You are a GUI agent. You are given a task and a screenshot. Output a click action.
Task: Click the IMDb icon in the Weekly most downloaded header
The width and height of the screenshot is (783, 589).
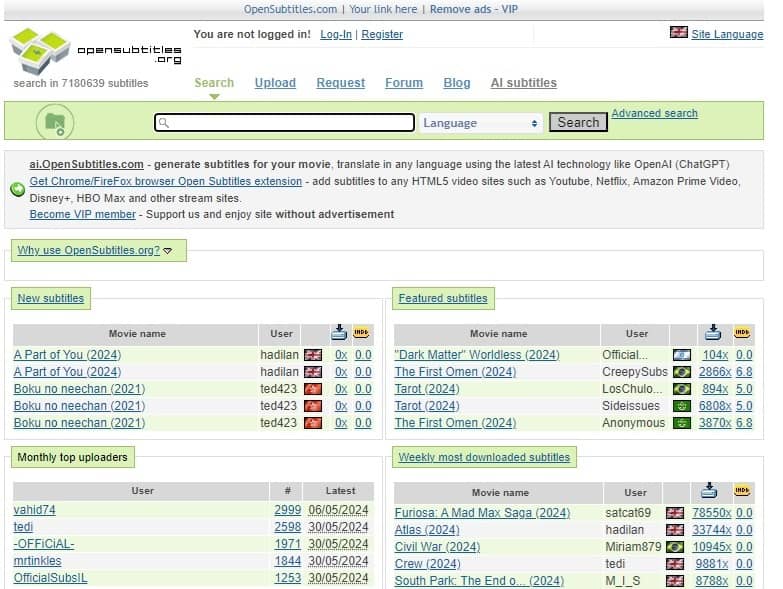pos(742,491)
